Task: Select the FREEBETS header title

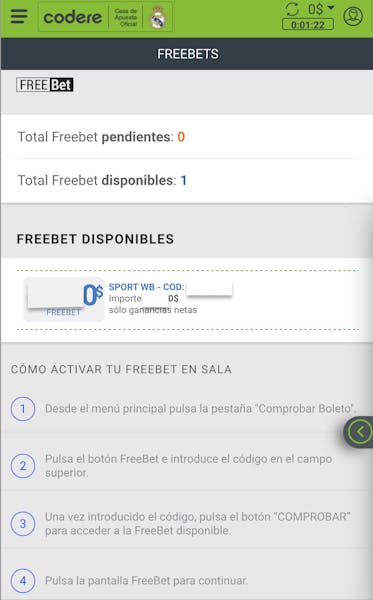Action: (x=188, y=54)
